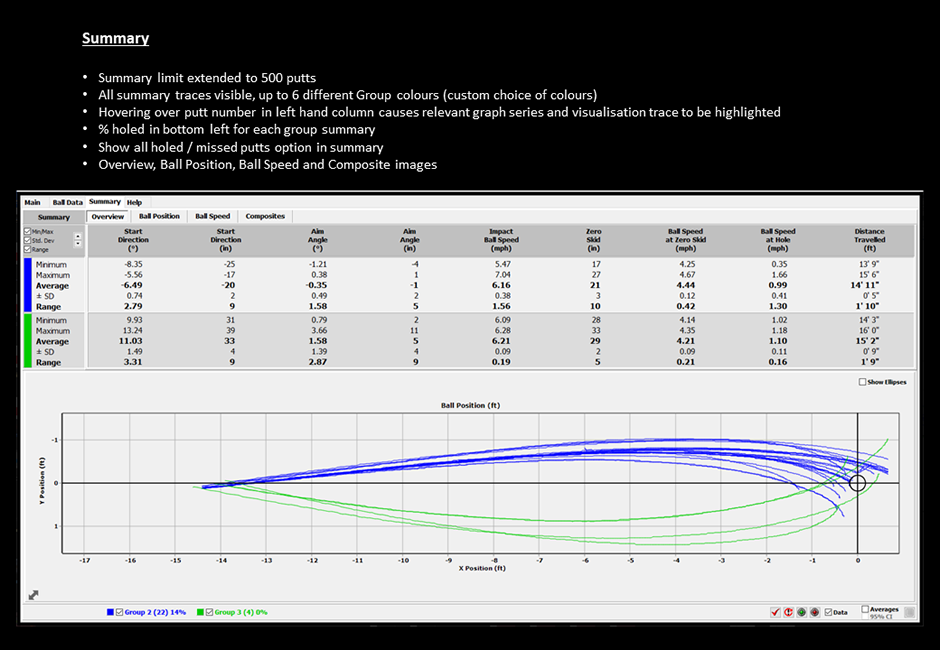Switch to the Ball Position tab
940x650 pixels.
pyautogui.click(x=159, y=216)
